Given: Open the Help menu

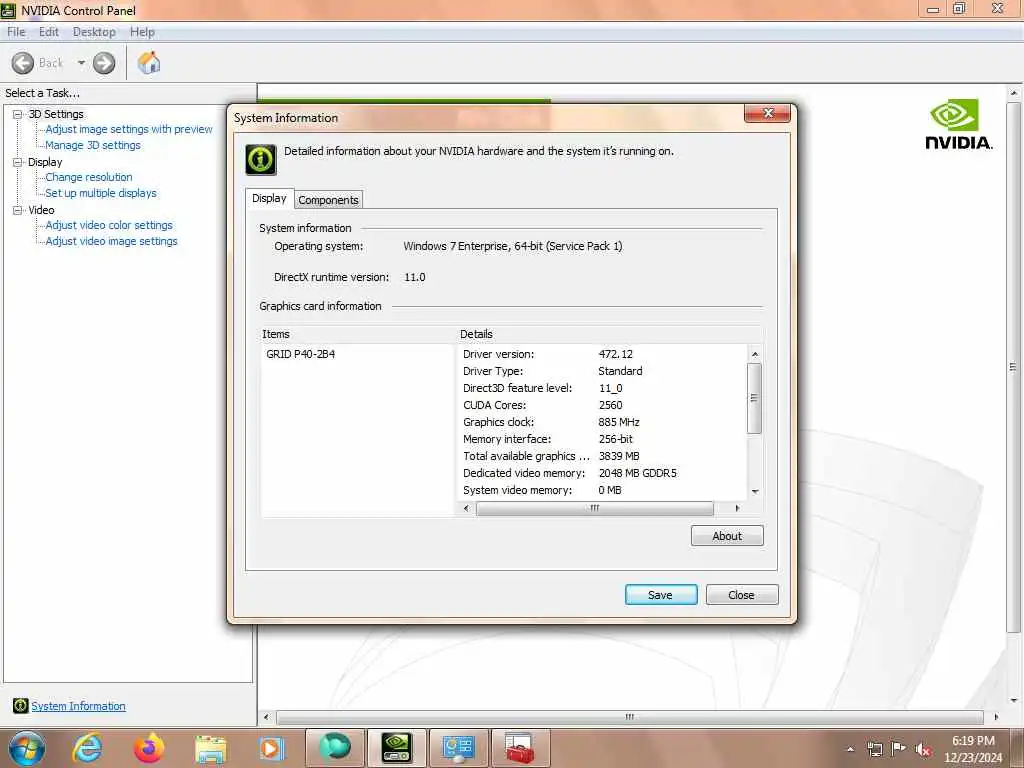Looking at the screenshot, I should (x=142, y=32).
